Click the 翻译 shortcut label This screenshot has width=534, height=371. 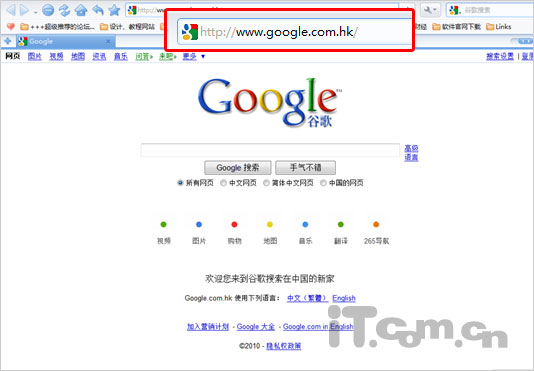pyautogui.click(x=341, y=241)
